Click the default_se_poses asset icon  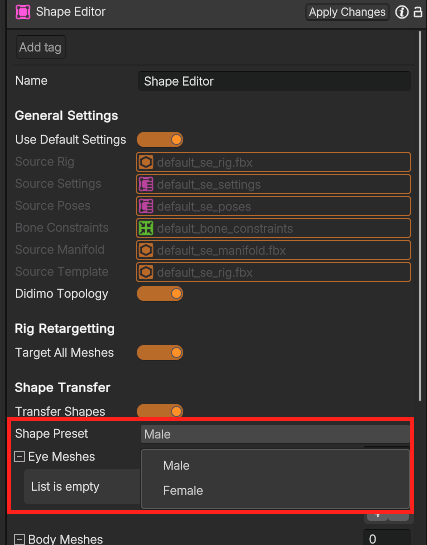tap(146, 206)
